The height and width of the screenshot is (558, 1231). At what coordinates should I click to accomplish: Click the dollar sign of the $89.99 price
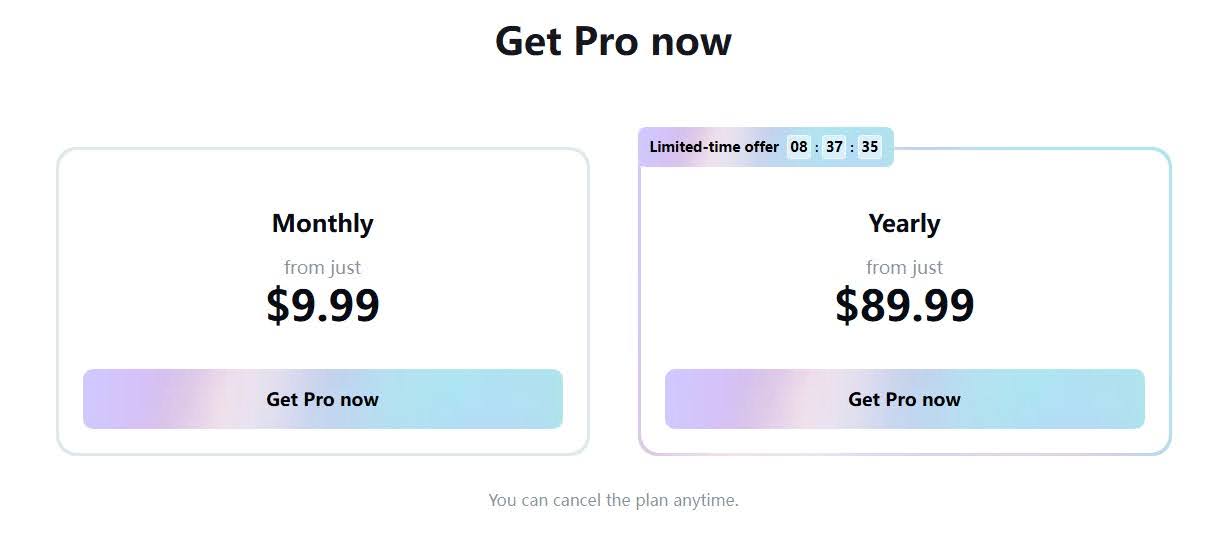tap(847, 305)
